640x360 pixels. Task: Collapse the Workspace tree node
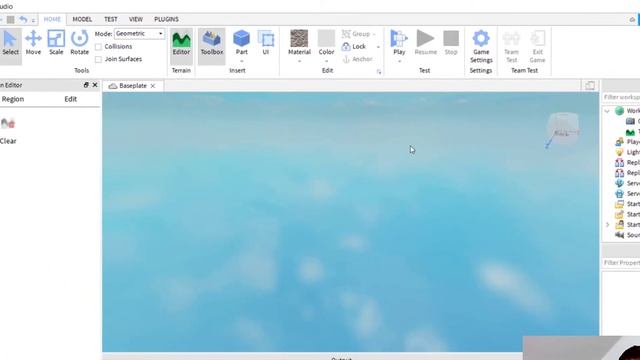[x=607, y=111]
